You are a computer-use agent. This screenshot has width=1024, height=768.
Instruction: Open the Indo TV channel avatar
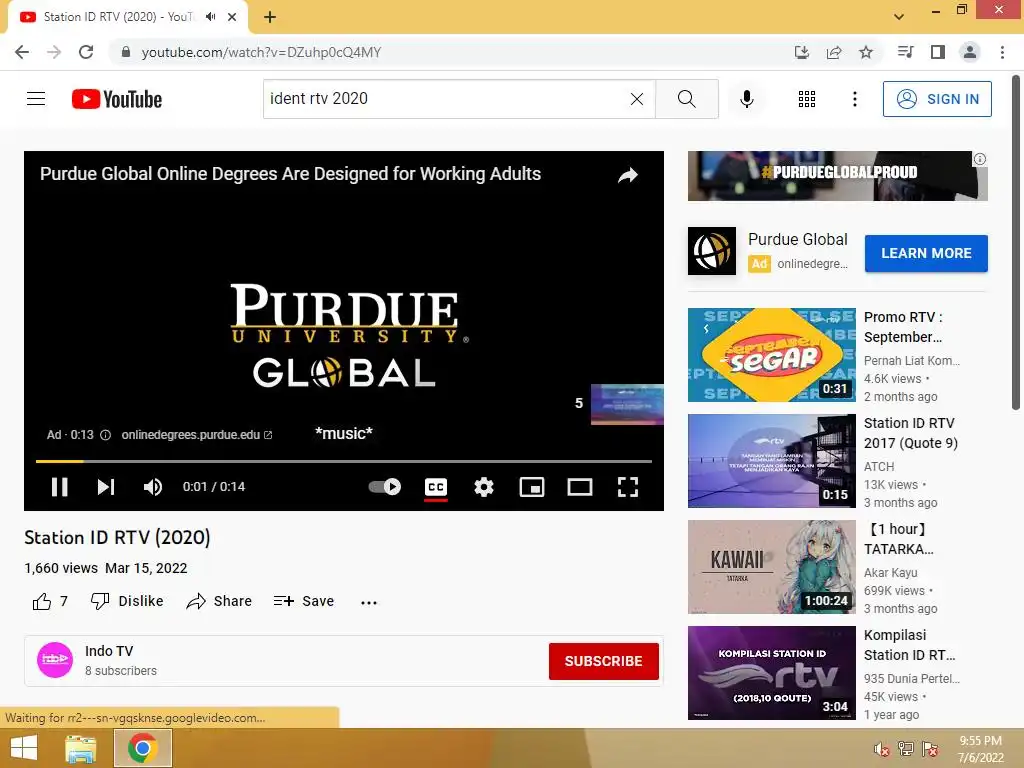55,660
